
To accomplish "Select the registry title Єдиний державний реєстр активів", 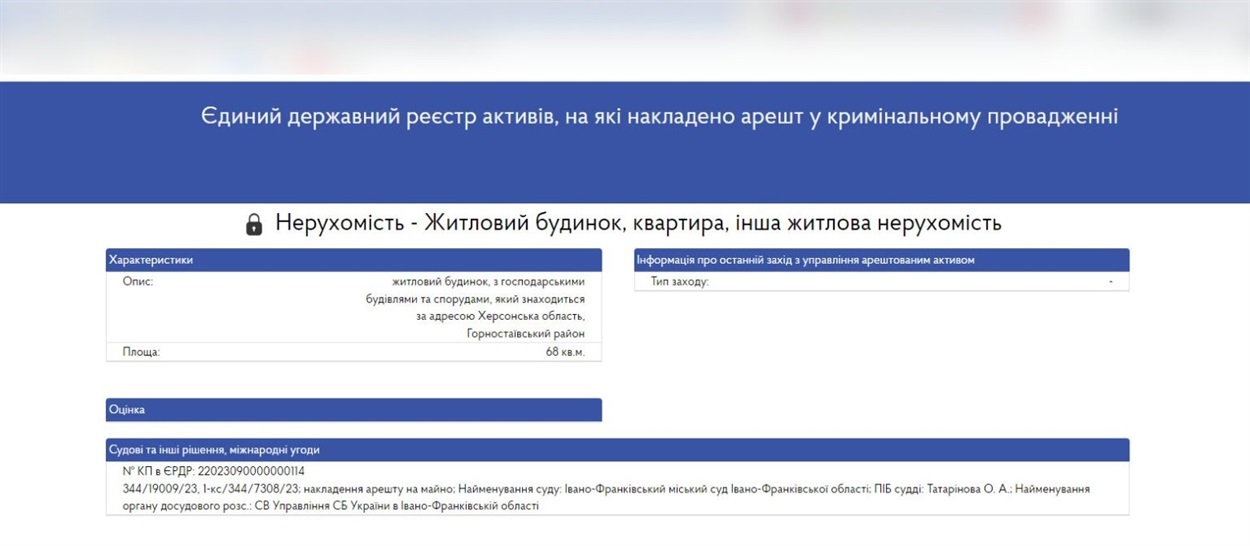I will [x=660, y=117].
